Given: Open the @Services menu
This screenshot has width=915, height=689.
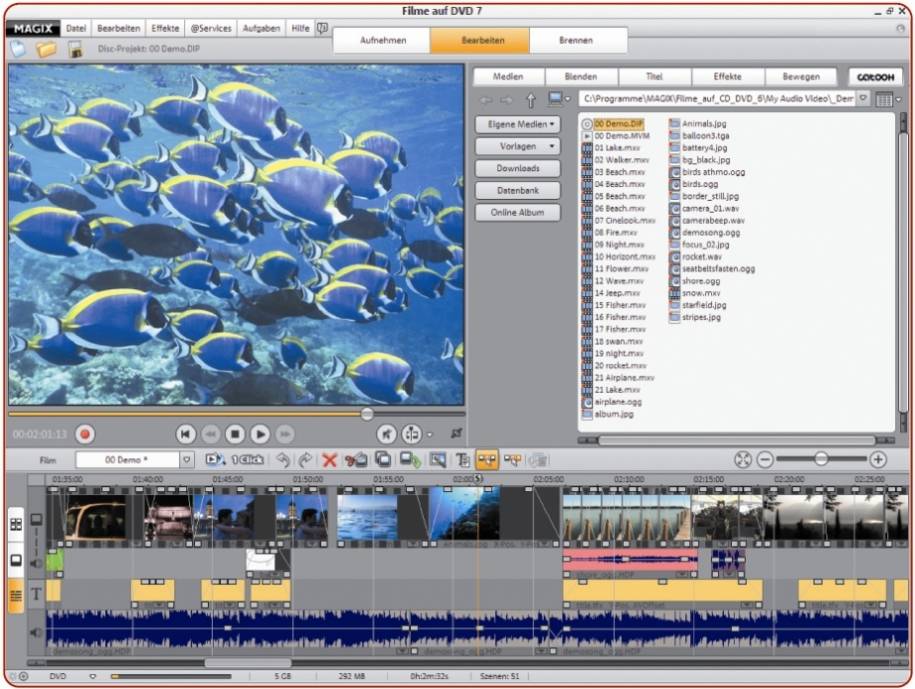Looking at the screenshot, I should (x=211, y=28).
